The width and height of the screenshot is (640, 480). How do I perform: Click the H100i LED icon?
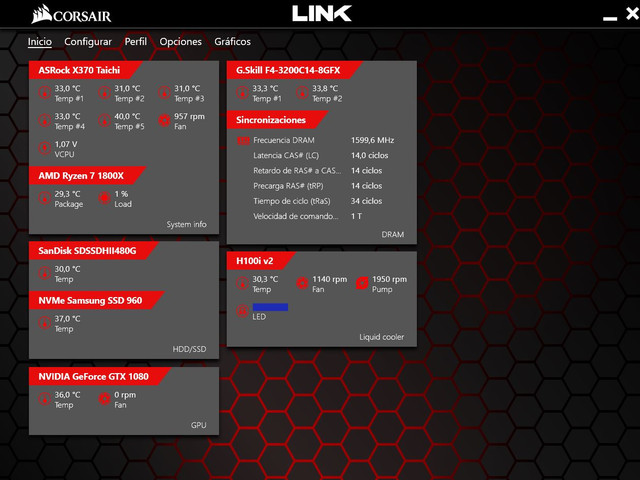pos(242,311)
